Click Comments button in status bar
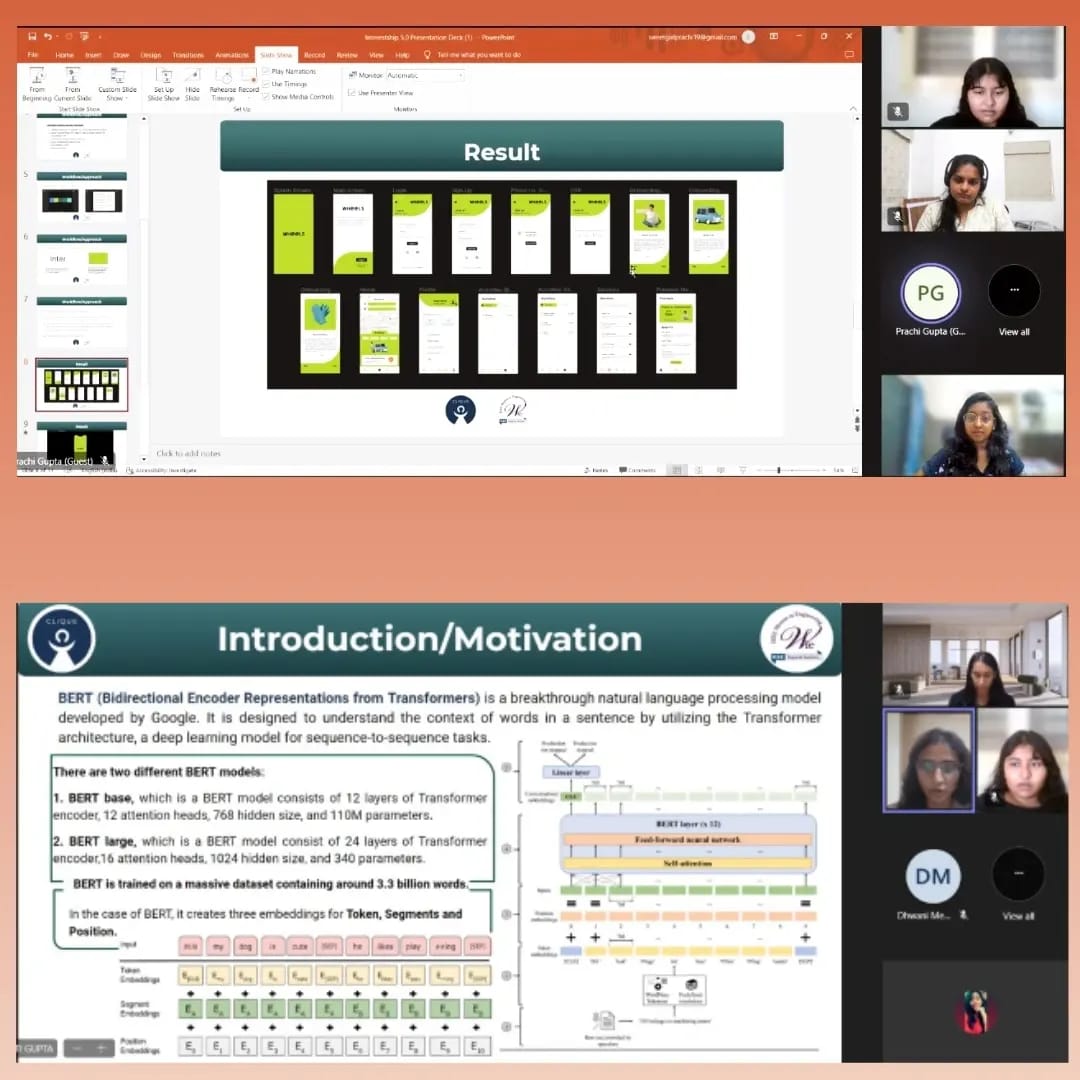Image resolution: width=1080 pixels, height=1080 pixels. point(637,470)
